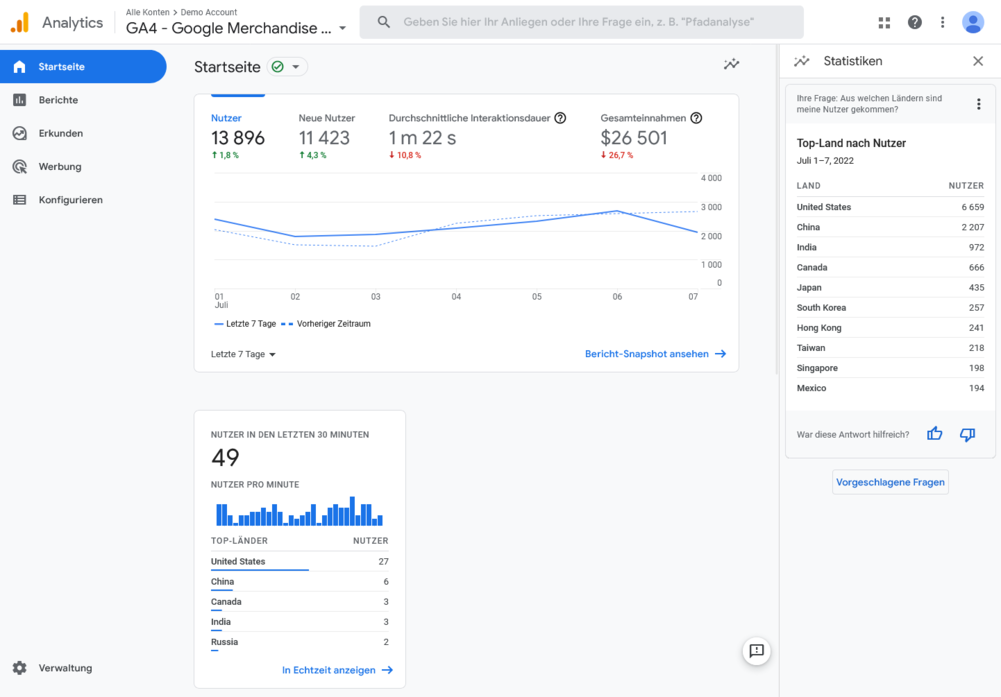The image size is (1001, 697).
Task: Expand the Letzte 7 Tage date range dropdown
Action: pos(242,353)
